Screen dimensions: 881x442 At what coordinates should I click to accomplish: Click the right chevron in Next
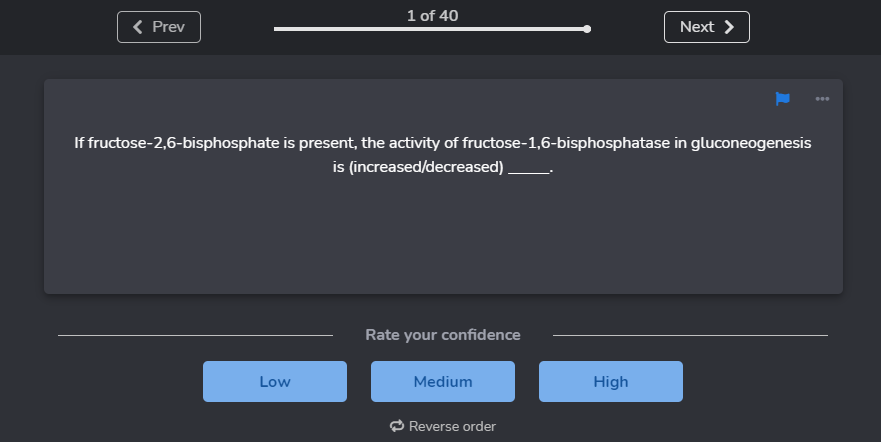point(729,27)
